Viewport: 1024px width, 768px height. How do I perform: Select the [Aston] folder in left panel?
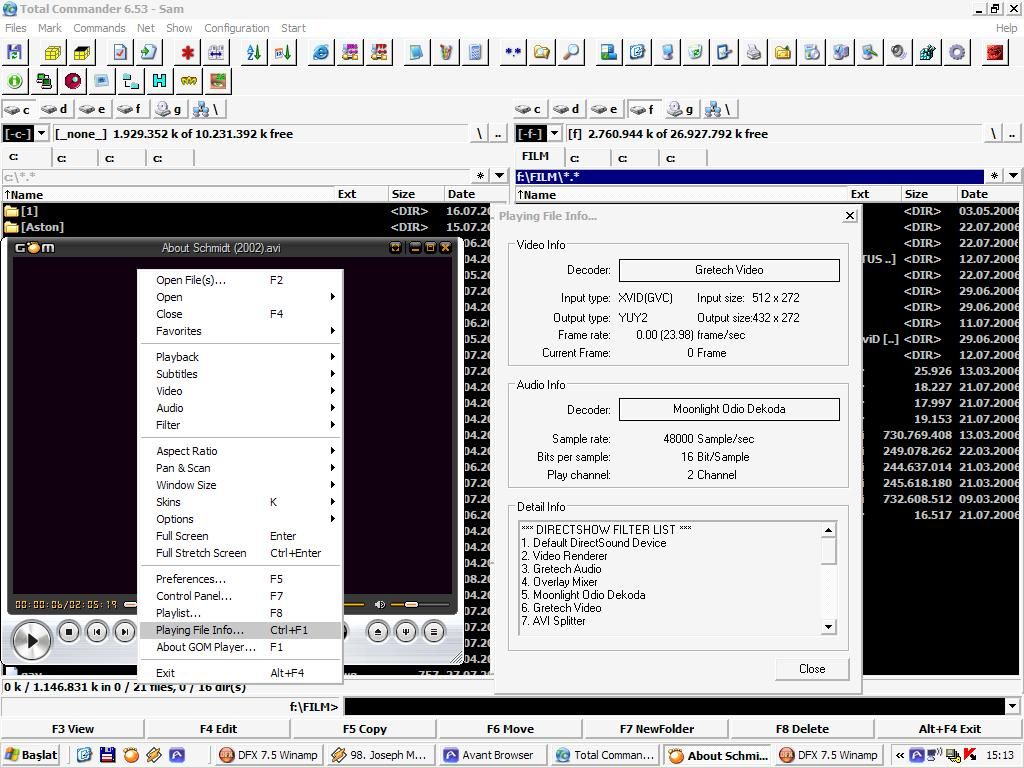click(x=42, y=227)
